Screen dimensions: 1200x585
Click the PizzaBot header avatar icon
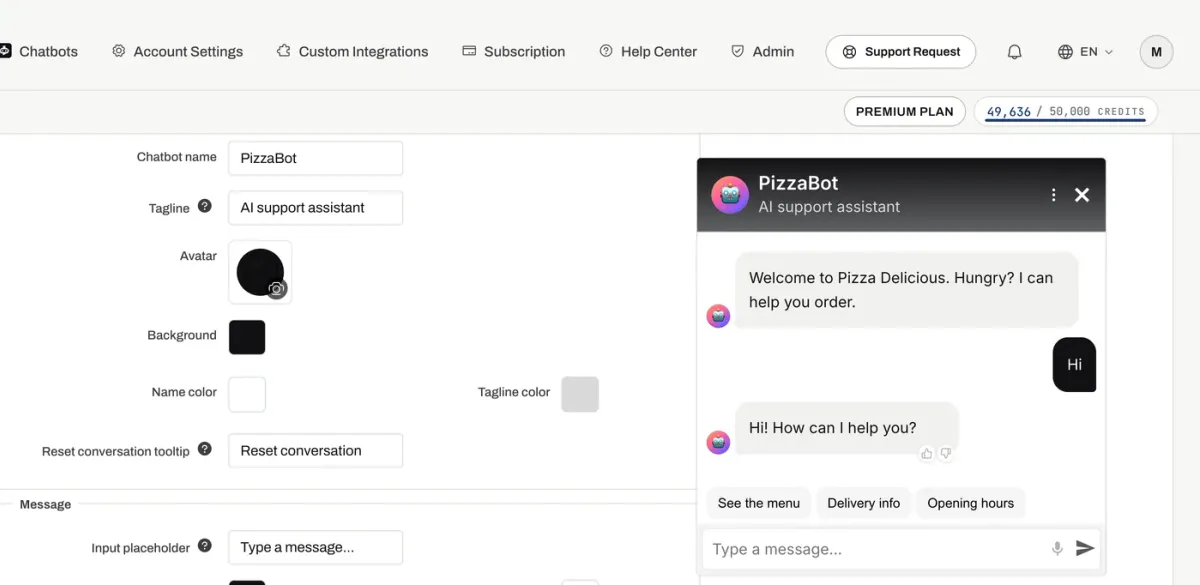click(x=730, y=195)
